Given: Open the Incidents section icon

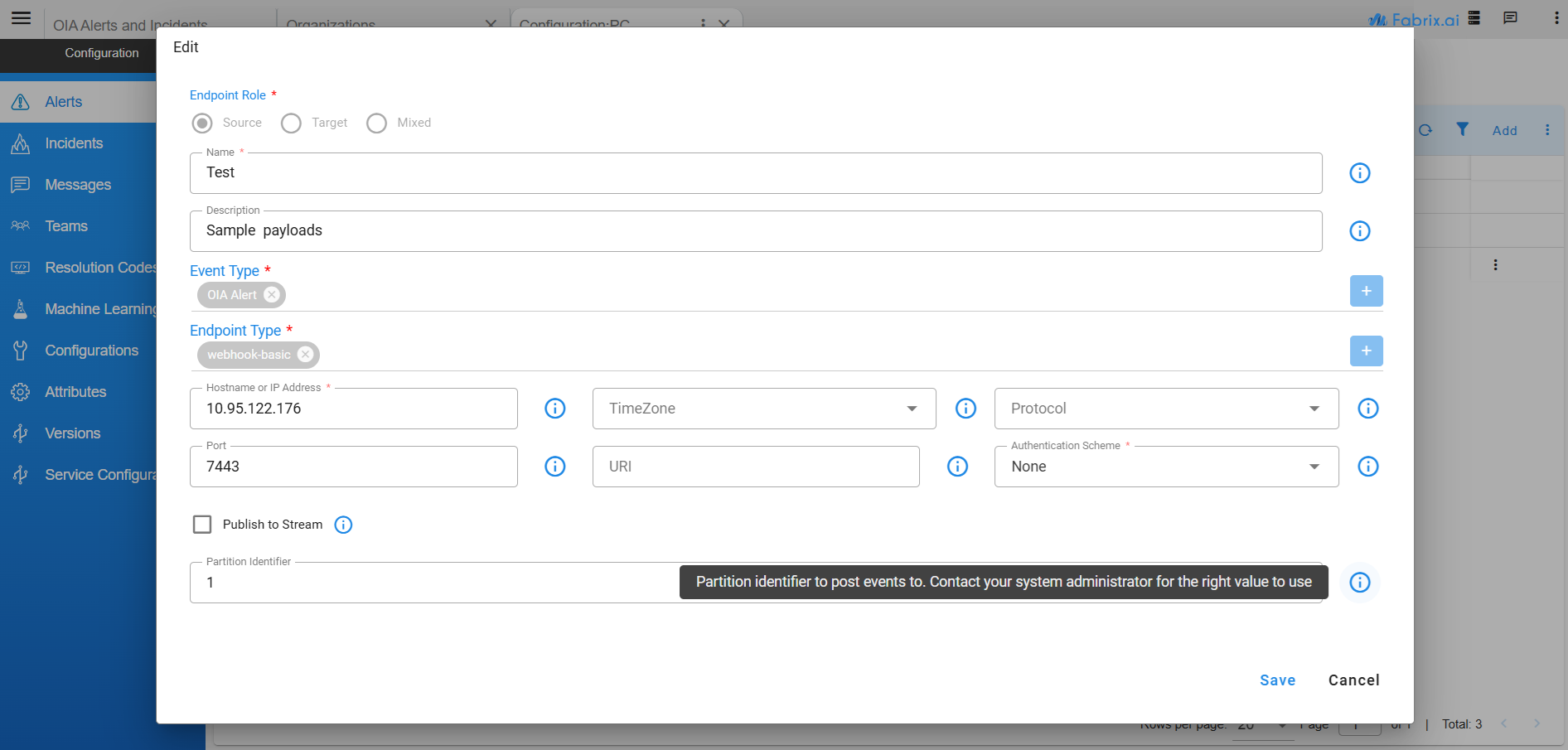Looking at the screenshot, I should pos(21,143).
